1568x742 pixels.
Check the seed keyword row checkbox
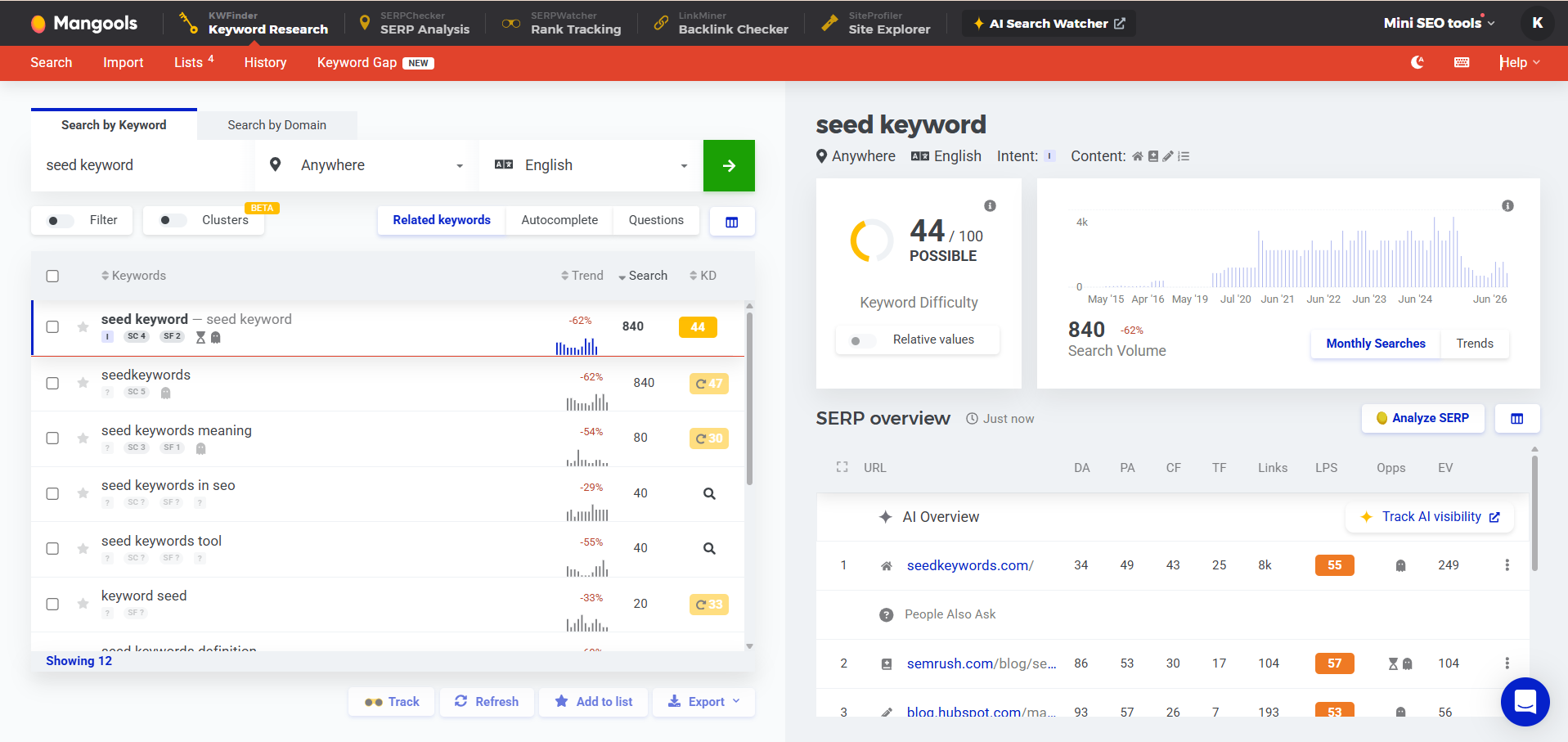52,327
